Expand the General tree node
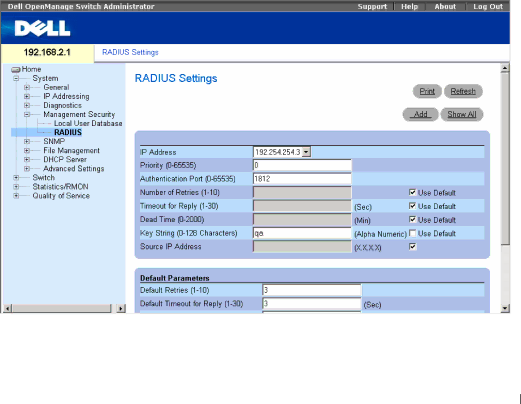521x404 pixels. 27,88
